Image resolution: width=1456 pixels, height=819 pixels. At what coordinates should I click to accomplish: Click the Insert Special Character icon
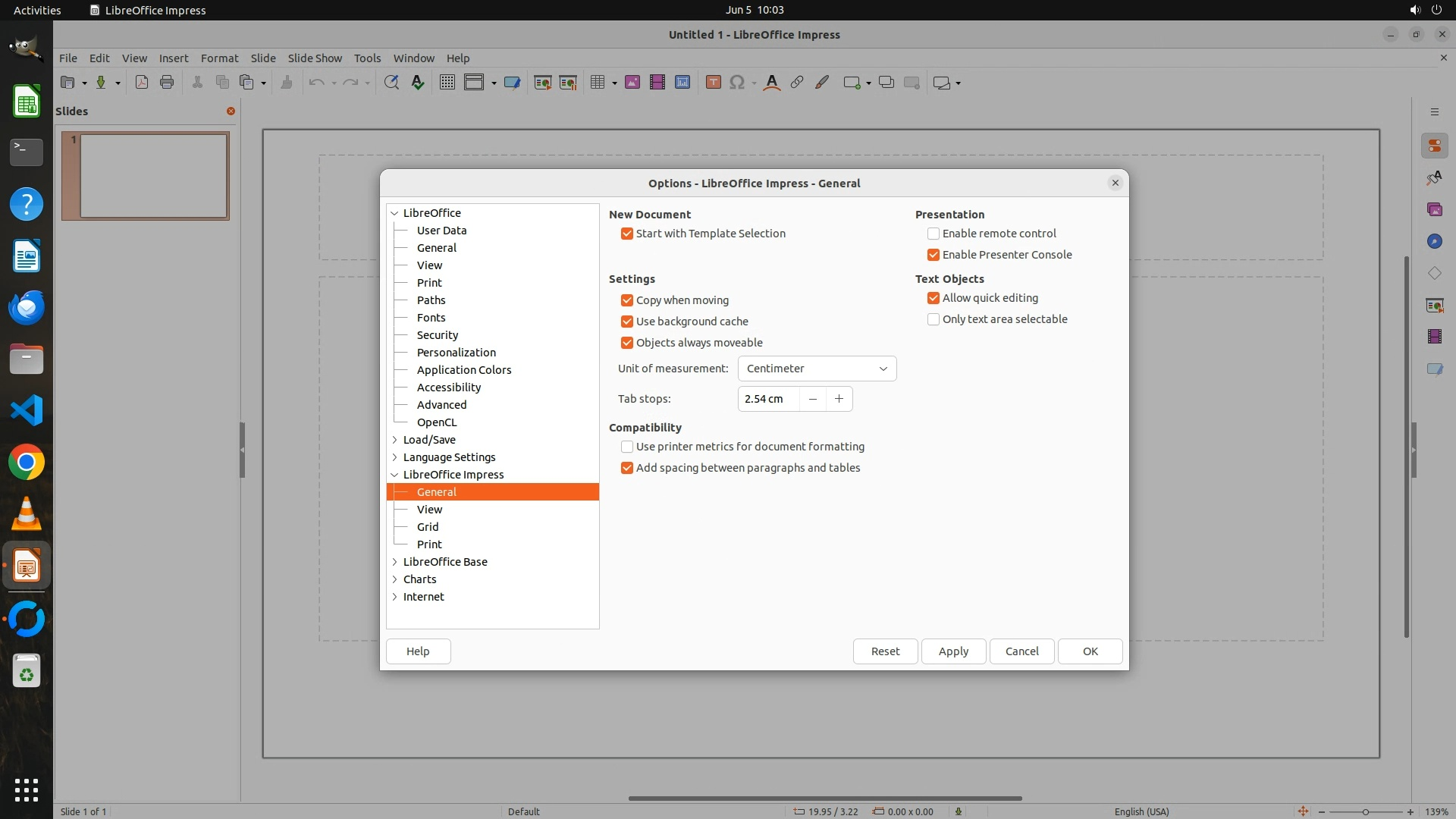tap(736, 83)
